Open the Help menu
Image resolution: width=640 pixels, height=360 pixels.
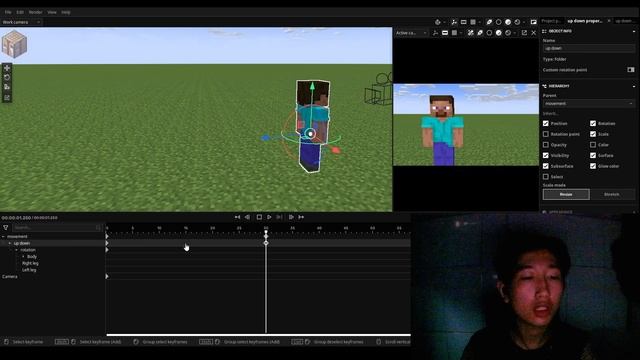tap(66, 12)
